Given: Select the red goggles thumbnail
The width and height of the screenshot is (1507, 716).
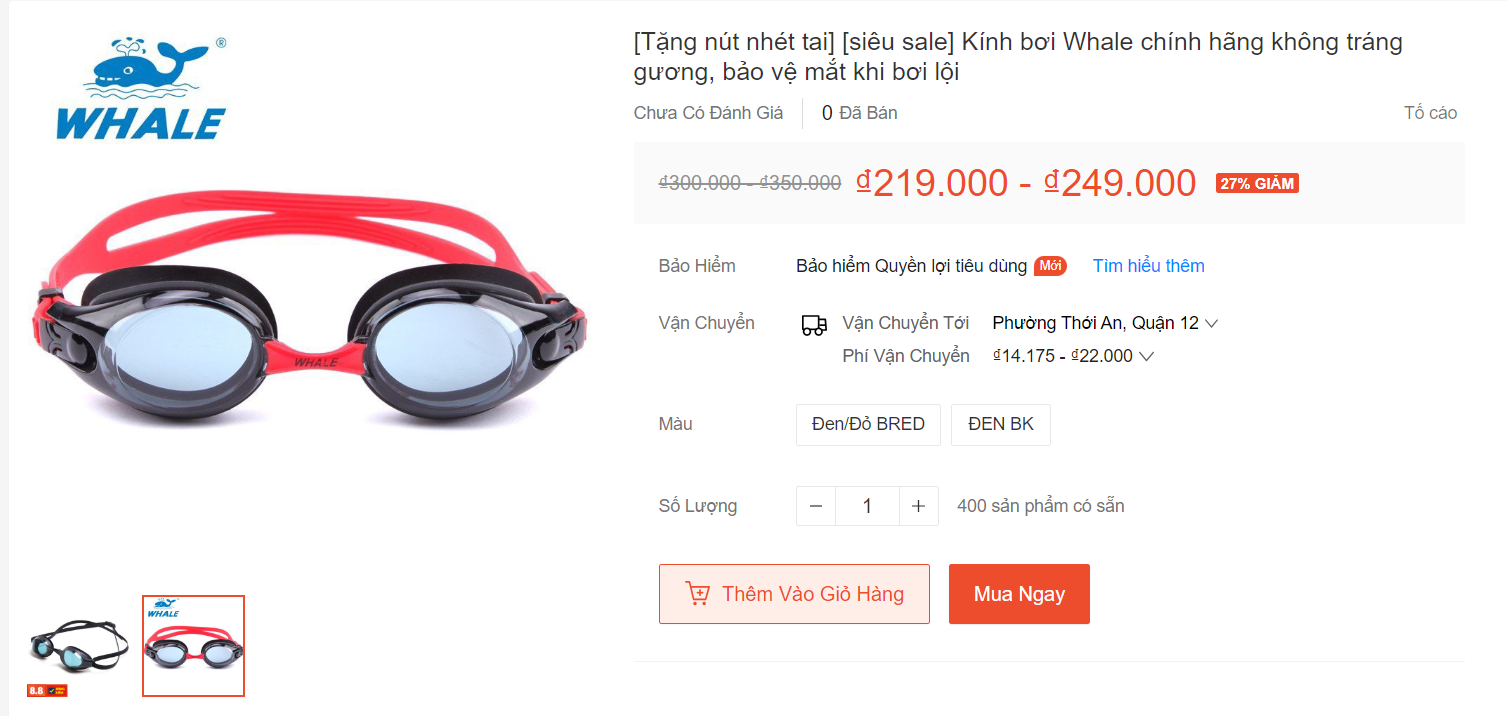Looking at the screenshot, I should coord(193,646).
